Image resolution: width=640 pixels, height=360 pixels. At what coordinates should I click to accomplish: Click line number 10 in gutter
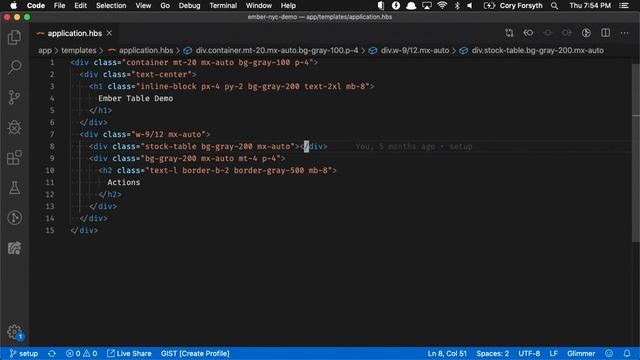coord(50,170)
